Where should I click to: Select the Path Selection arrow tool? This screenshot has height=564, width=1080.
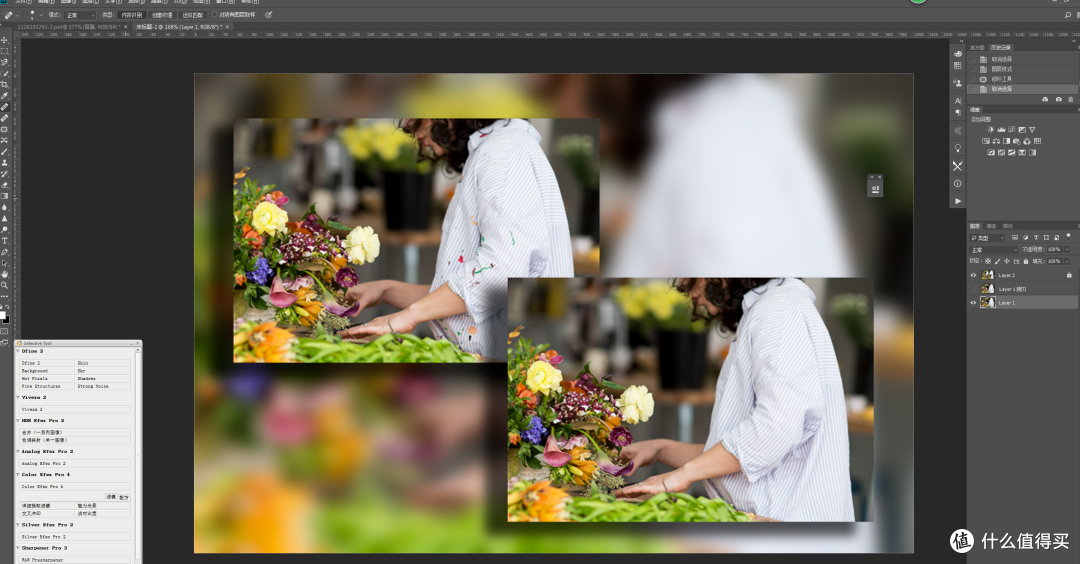click(x=4, y=262)
